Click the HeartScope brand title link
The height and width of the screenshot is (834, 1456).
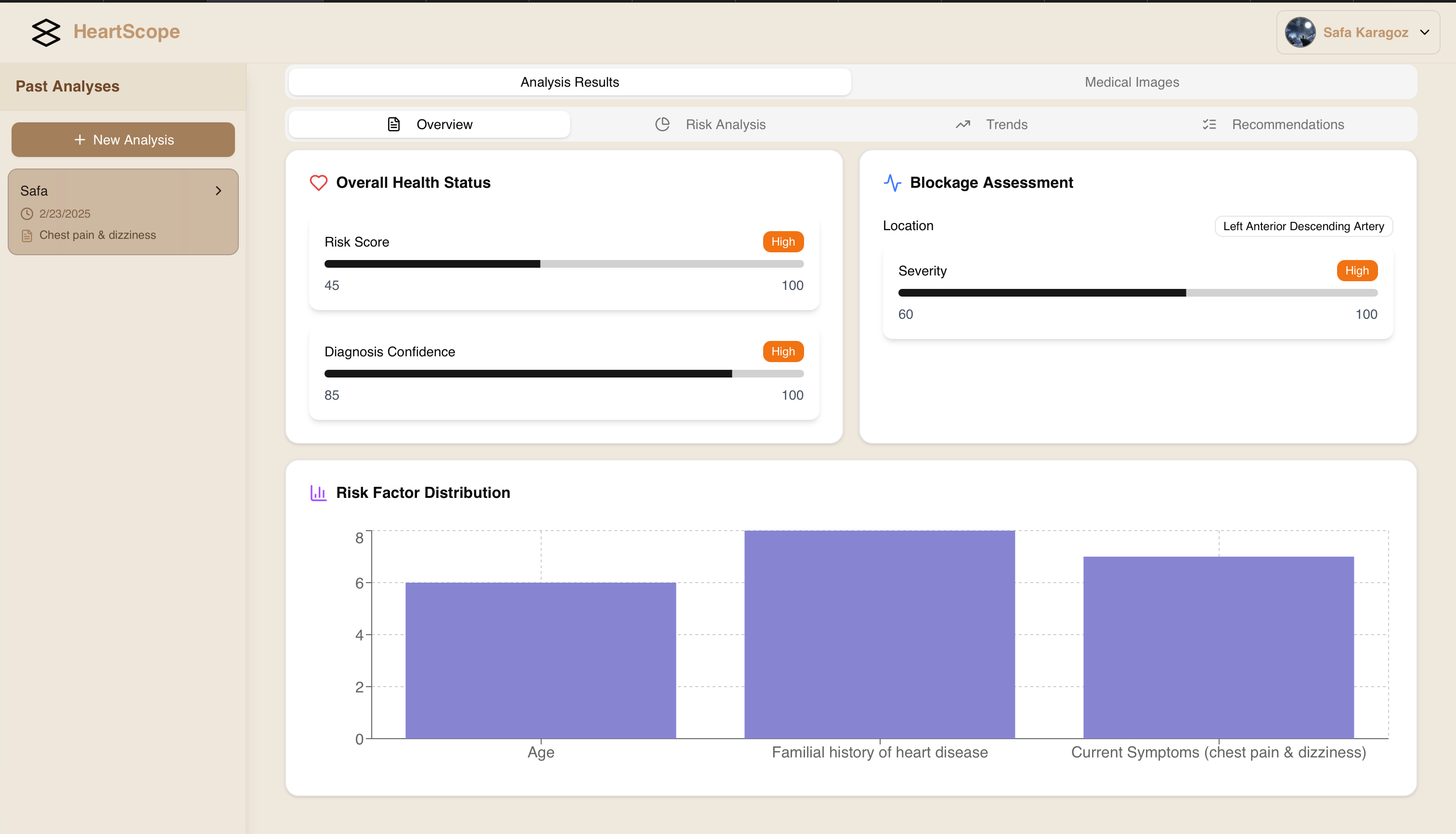(x=127, y=31)
